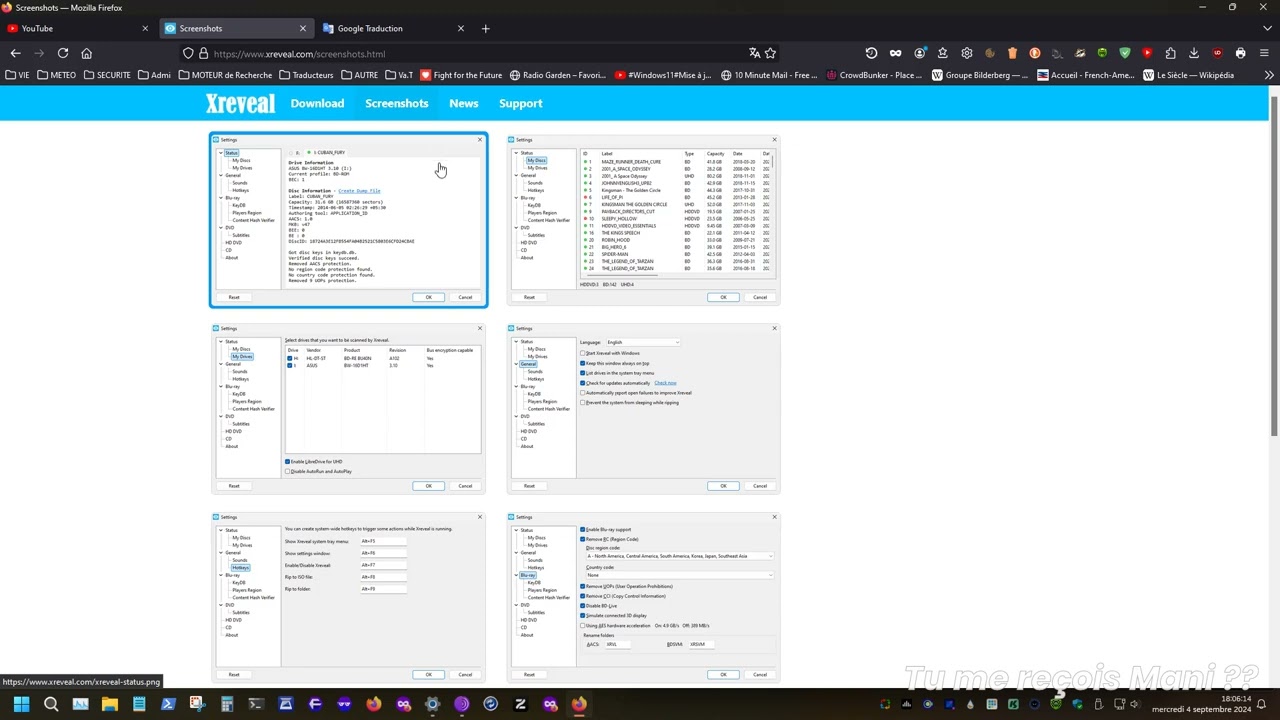Open the extensions puzzle piece icon

tap(1170, 53)
